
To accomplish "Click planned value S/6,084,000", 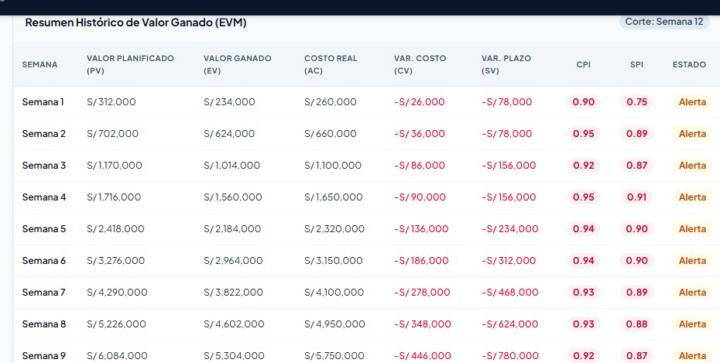I will pyautogui.click(x=117, y=355).
